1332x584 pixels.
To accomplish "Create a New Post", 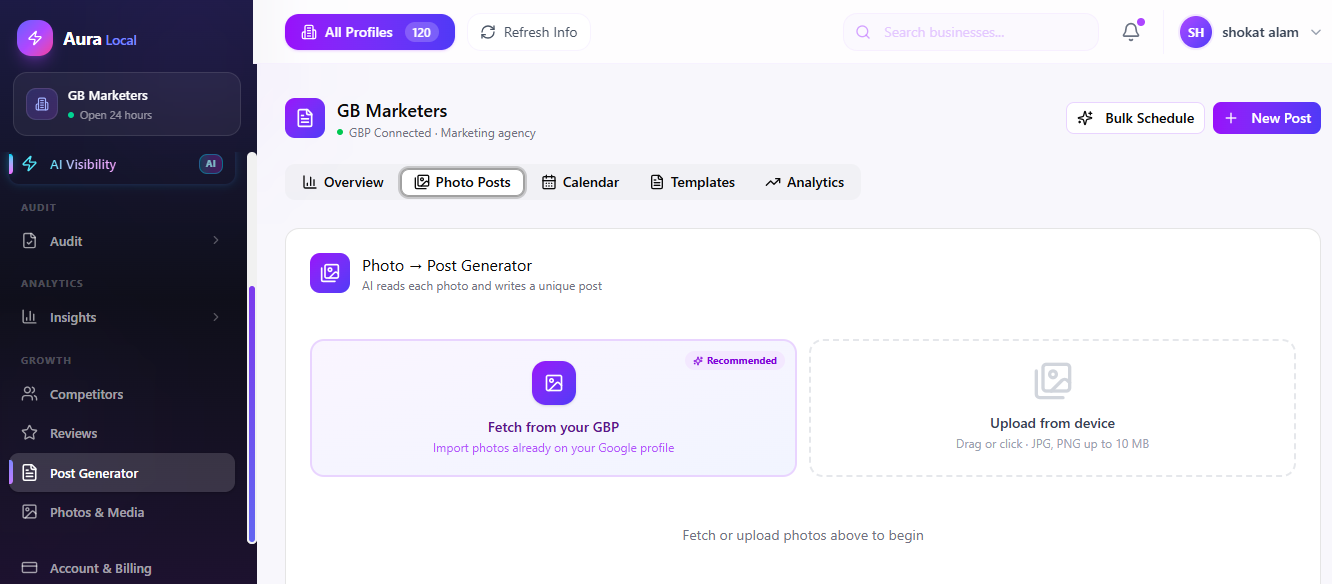I will (1267, 118).
